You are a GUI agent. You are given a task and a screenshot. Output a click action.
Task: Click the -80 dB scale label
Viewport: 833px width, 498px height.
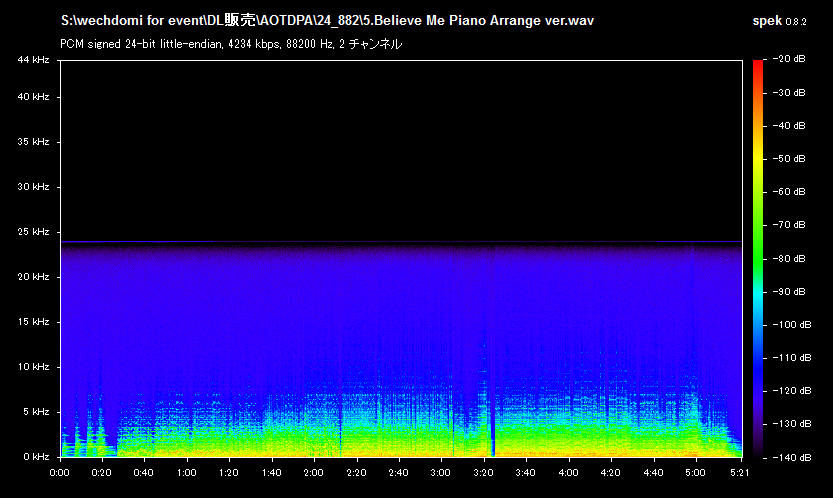789,258
